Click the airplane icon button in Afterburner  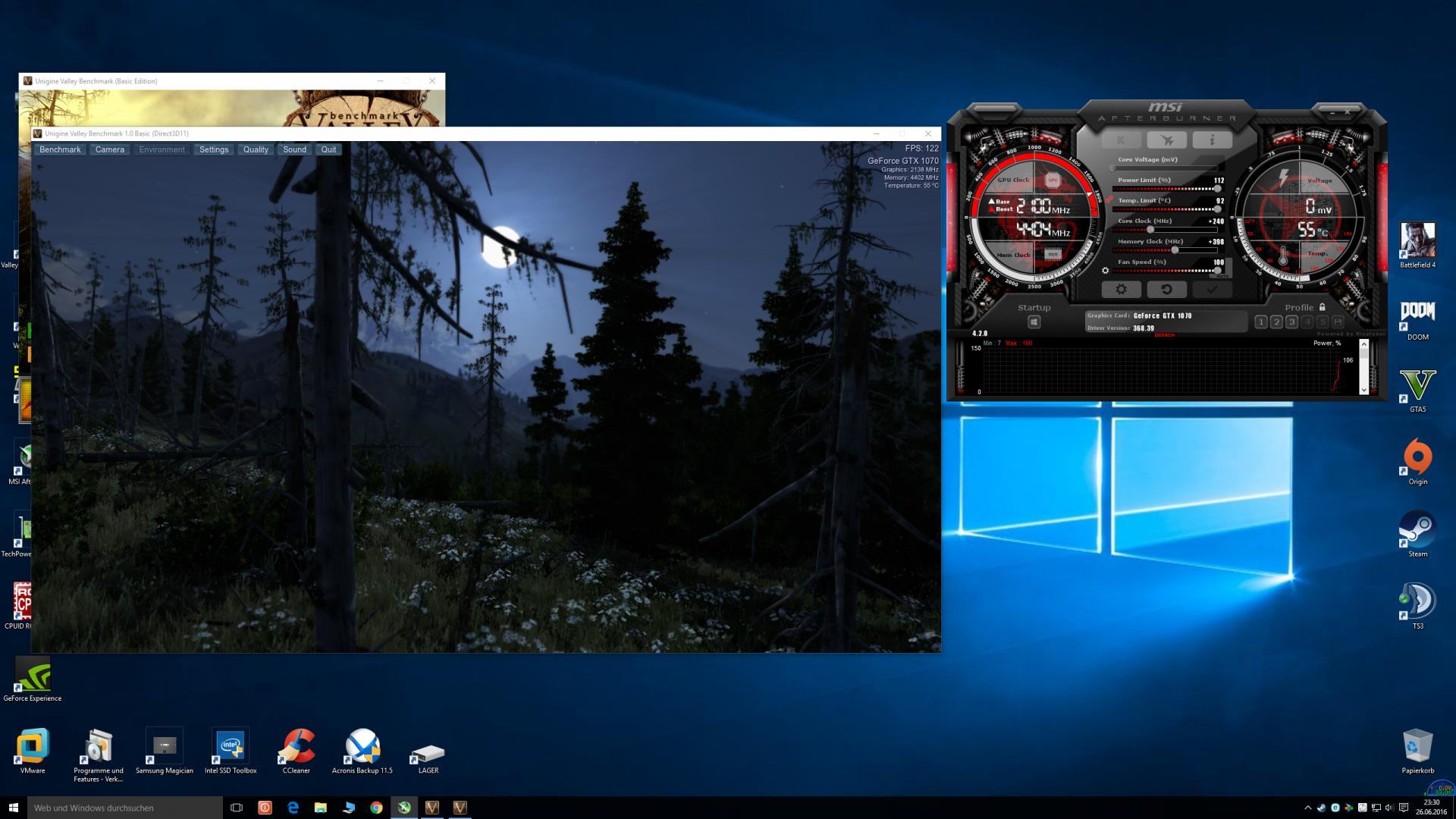coord(1166,140)
